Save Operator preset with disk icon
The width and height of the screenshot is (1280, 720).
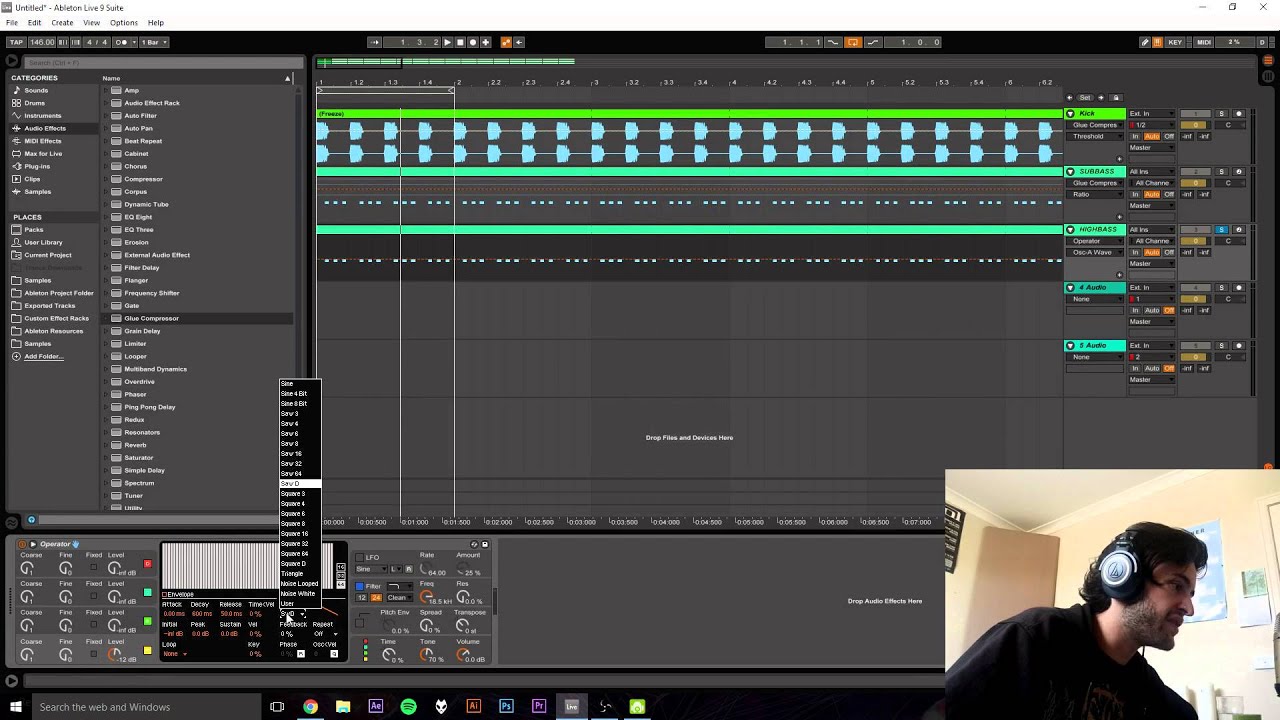click(x=485, y=545)
